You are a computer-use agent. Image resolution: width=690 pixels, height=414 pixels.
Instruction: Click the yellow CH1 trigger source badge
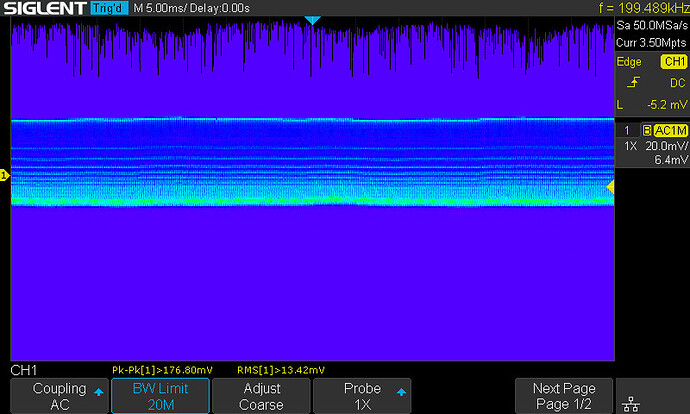(674, 62)
